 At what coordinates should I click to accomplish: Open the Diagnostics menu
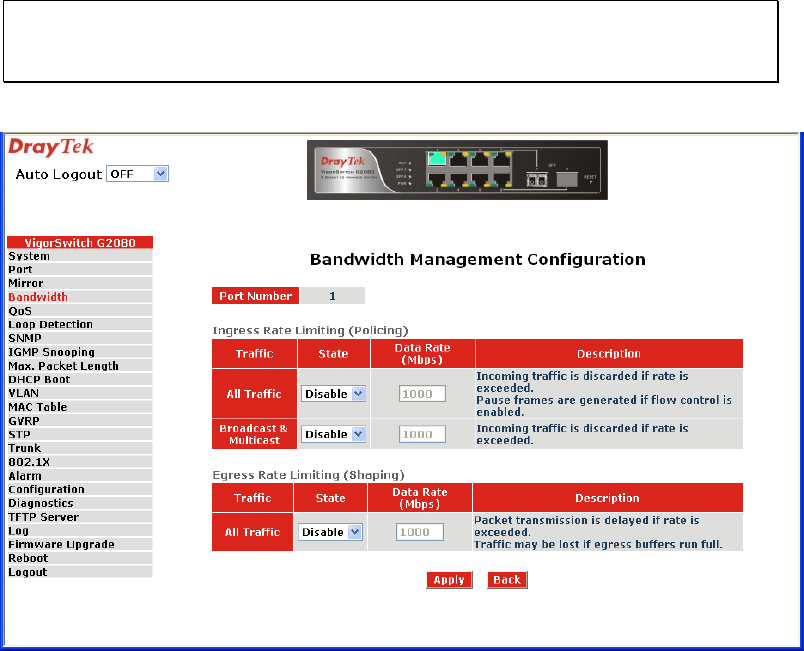[79, 503]
